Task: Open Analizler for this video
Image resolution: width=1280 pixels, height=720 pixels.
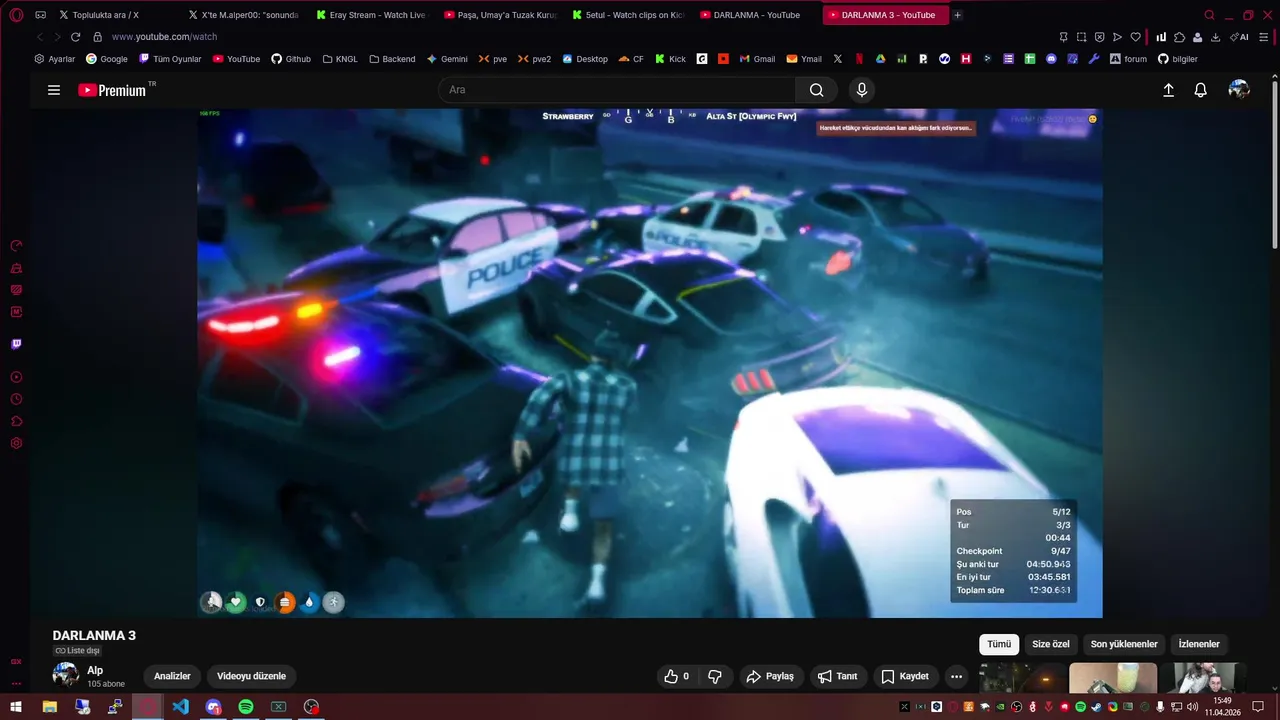Action: pos(172,677)
